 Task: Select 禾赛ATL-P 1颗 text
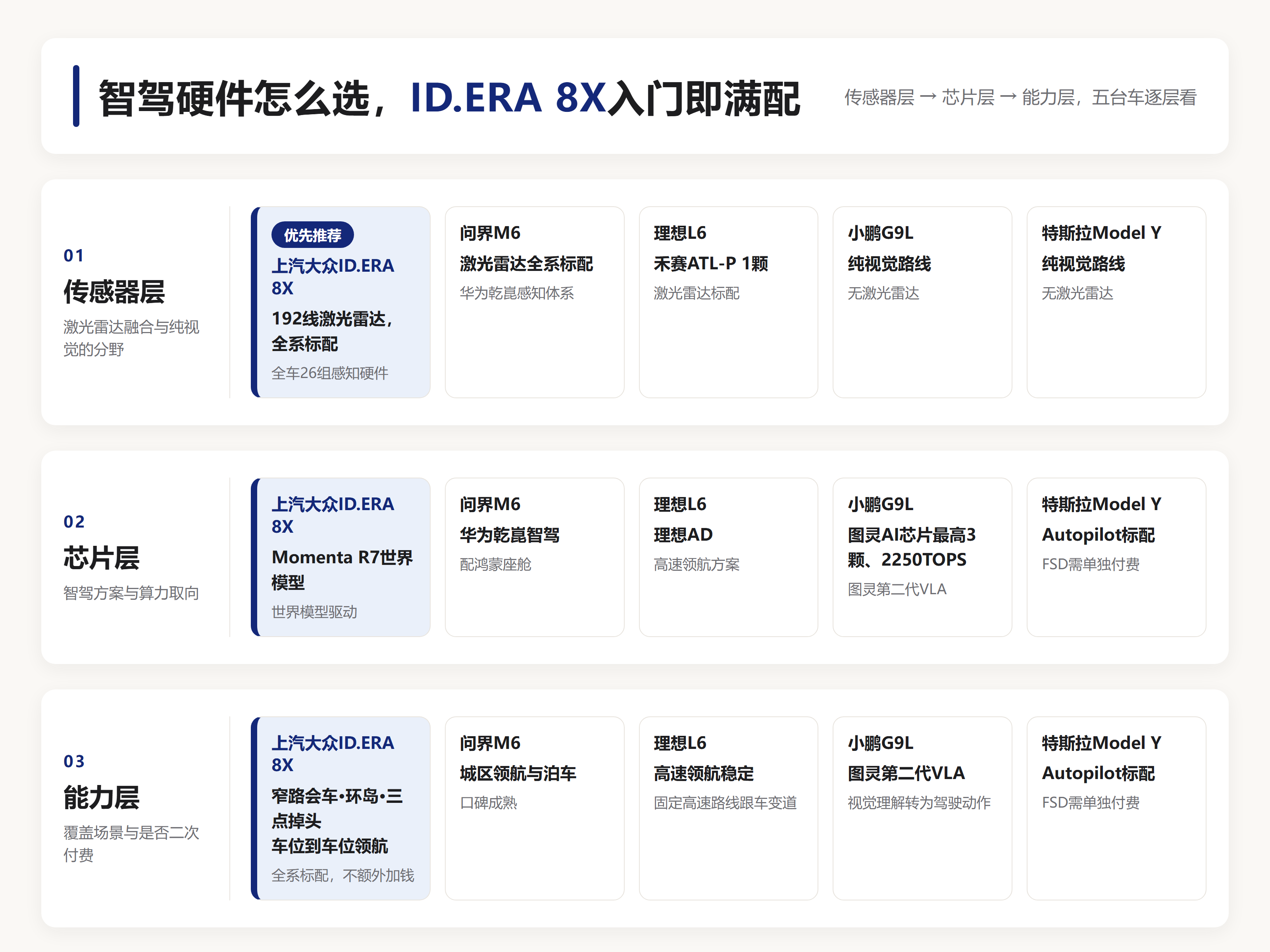pos(711,263)
